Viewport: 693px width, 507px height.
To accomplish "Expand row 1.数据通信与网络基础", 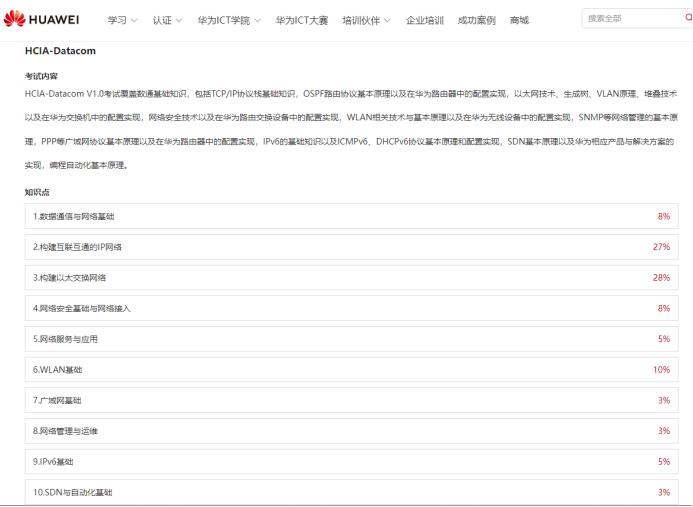I will click(351, 216).
